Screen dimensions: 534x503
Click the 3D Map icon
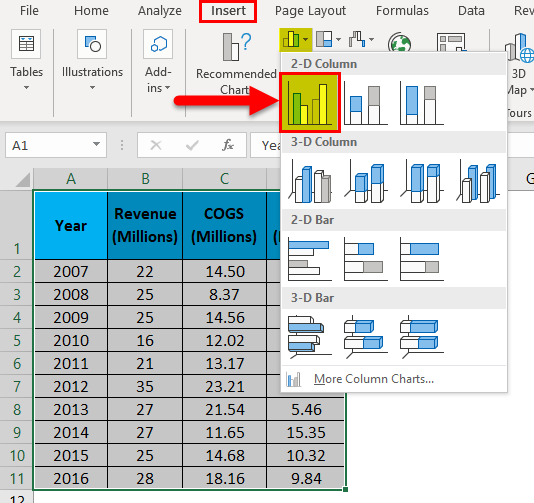[519, 48]
